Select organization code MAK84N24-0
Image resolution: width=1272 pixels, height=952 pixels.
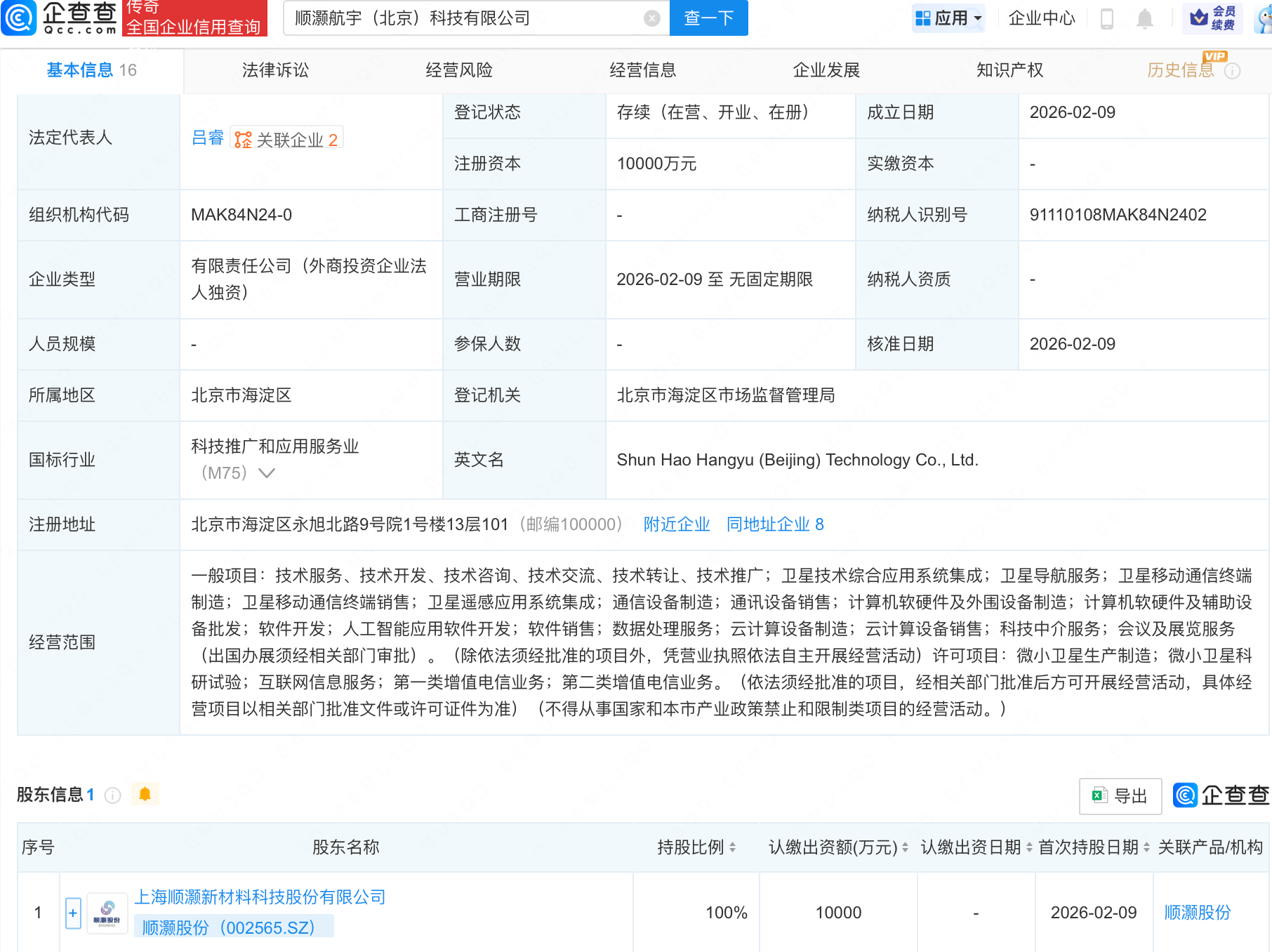click(x=241, y=215)
